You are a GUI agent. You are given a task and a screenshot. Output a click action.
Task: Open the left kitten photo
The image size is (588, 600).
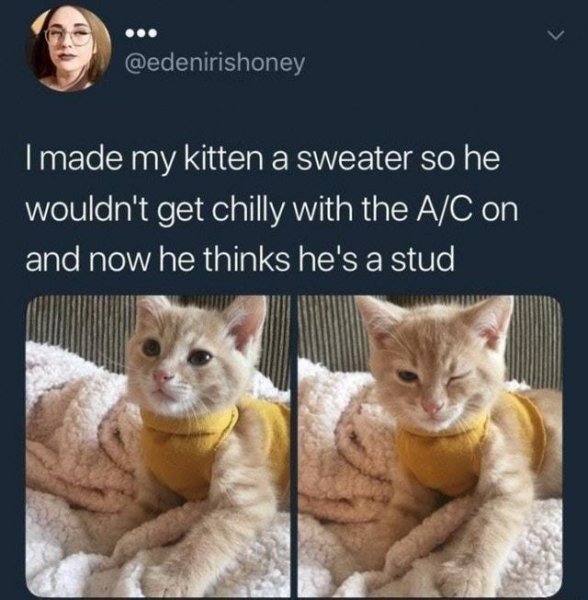click(x=158, y=447)
